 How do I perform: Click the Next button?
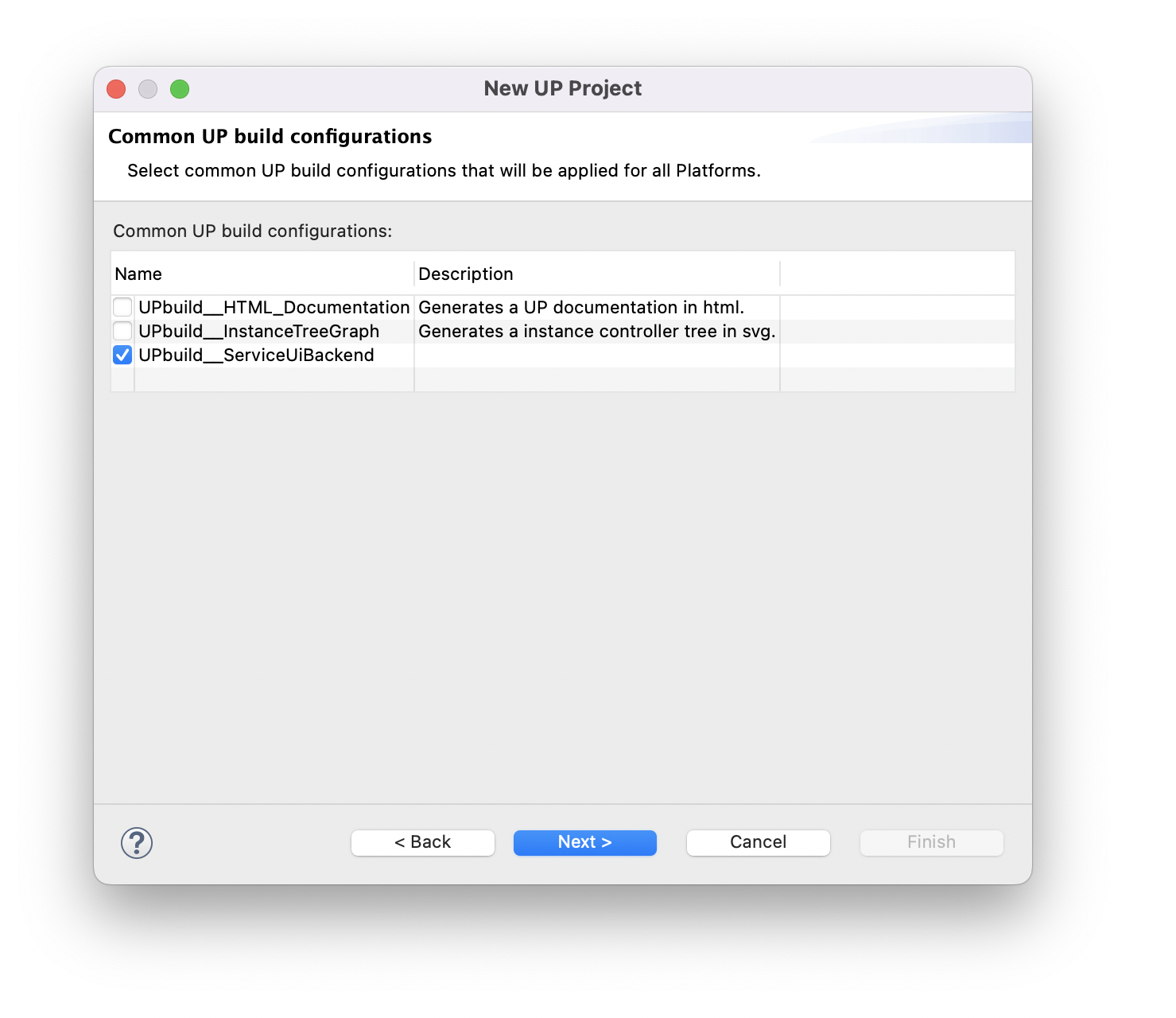tap(584, 842)
